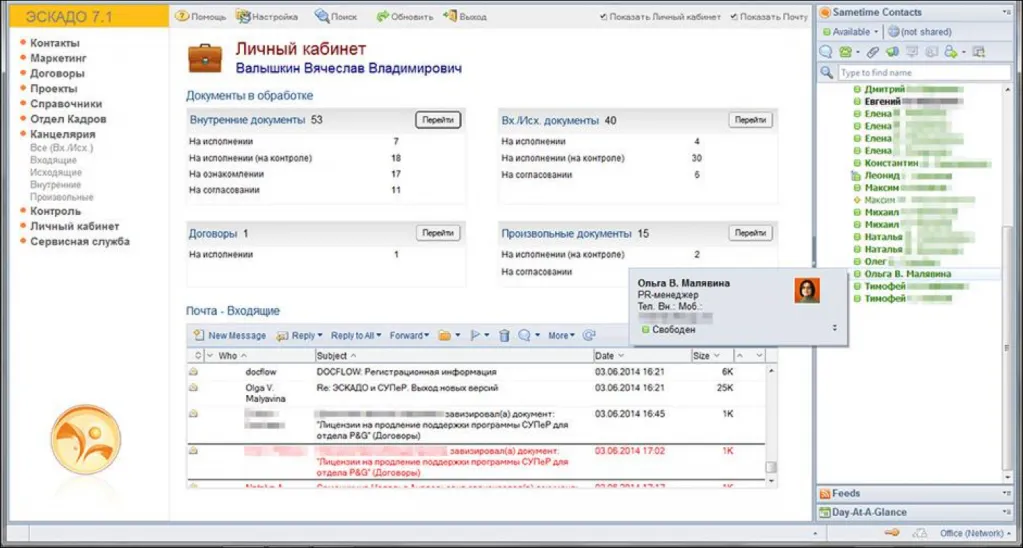
Task: Click the Sametime chat bubble icon
Action: tap(826, 52)
